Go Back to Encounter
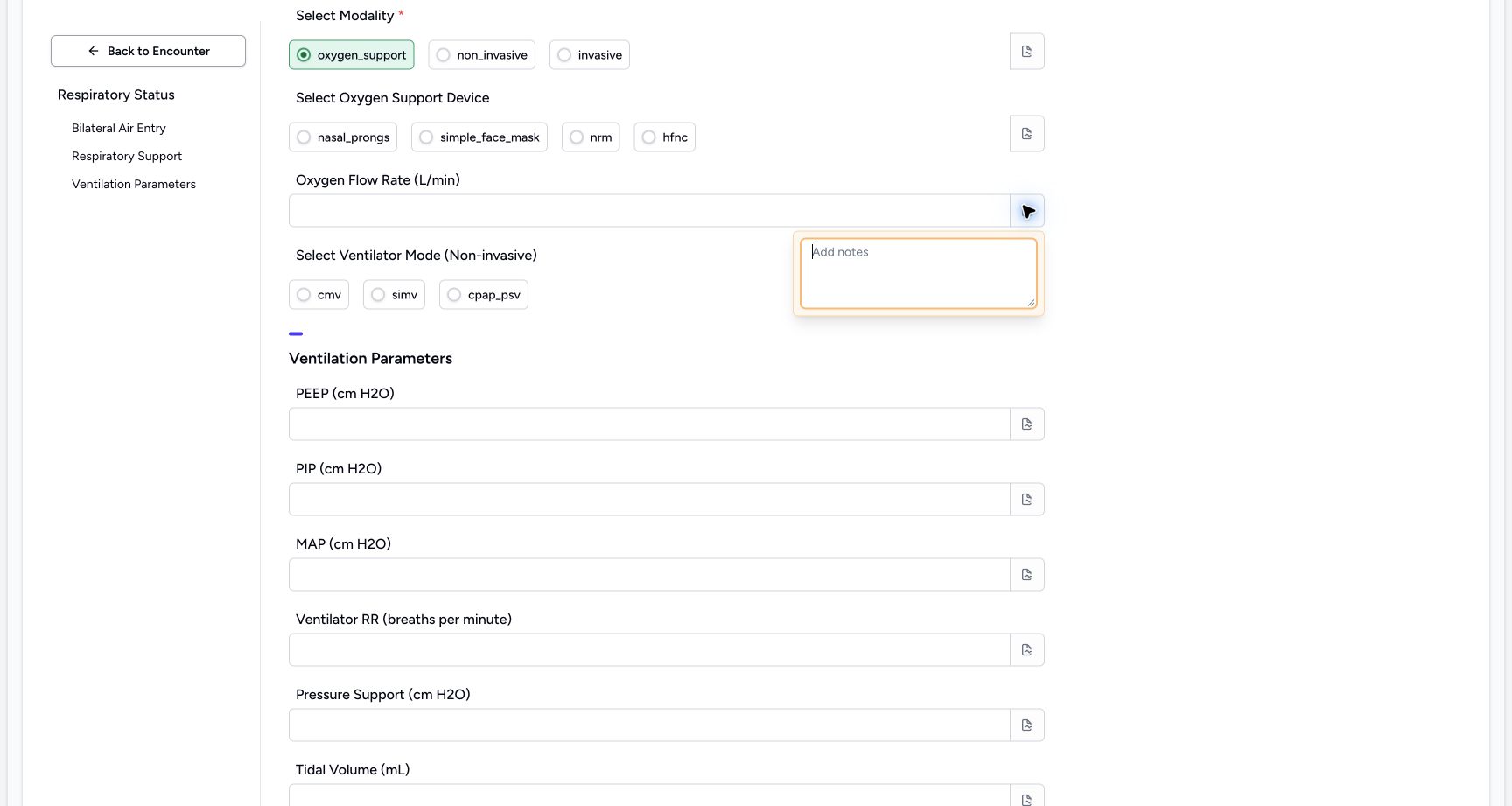The height and width of the screenshot is (806, 1512). (x=148, y=51)
